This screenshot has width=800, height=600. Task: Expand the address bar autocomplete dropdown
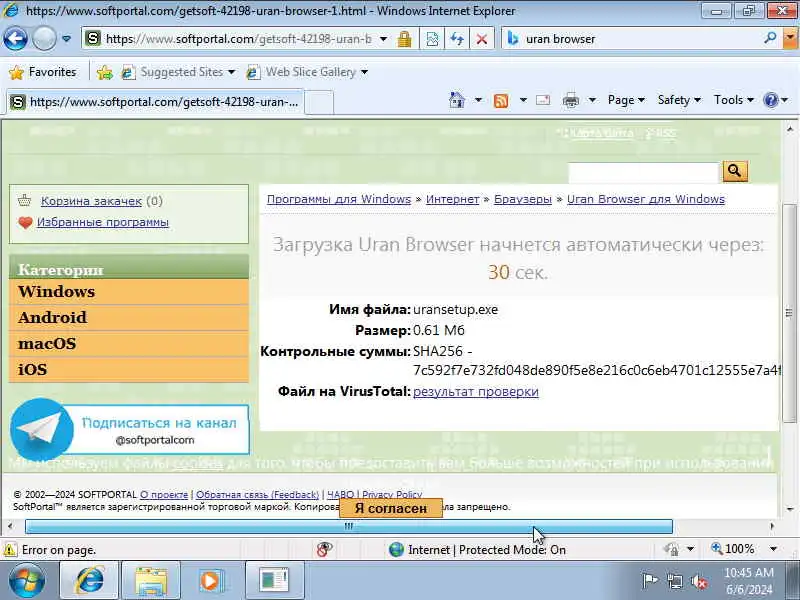383,39
